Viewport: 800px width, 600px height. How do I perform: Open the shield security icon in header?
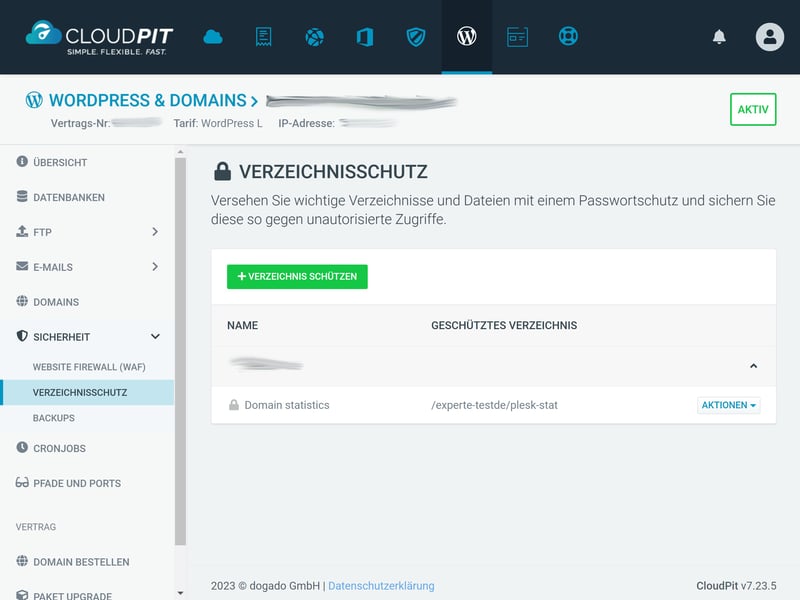(x=416, y=37)
